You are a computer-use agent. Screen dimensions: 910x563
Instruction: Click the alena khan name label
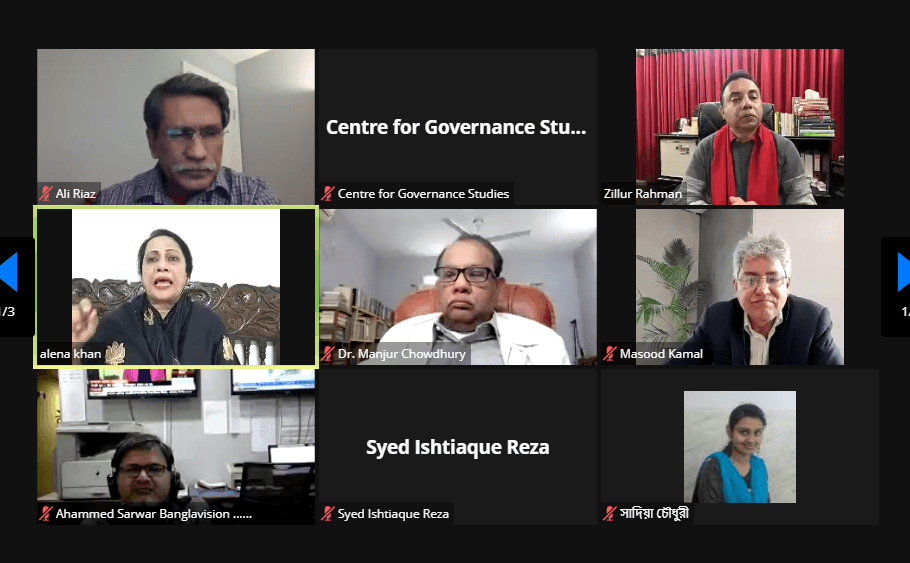pos(70,353)
